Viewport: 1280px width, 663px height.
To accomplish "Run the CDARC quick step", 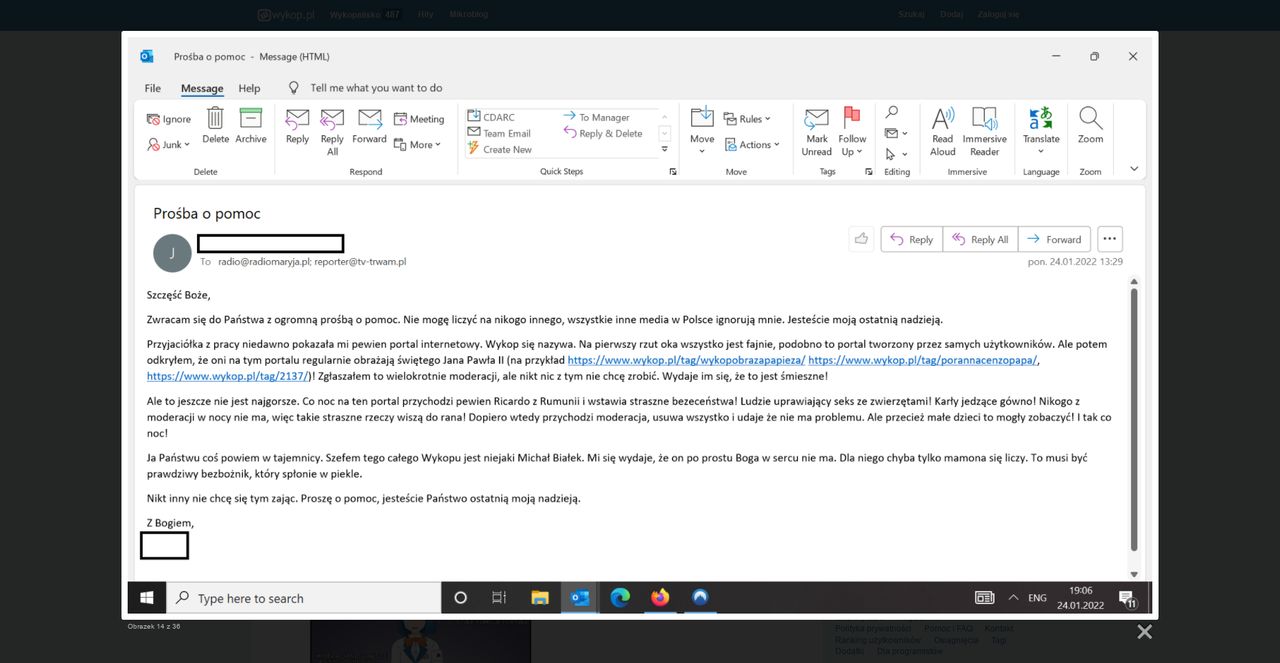I will (x=491, y=117).
